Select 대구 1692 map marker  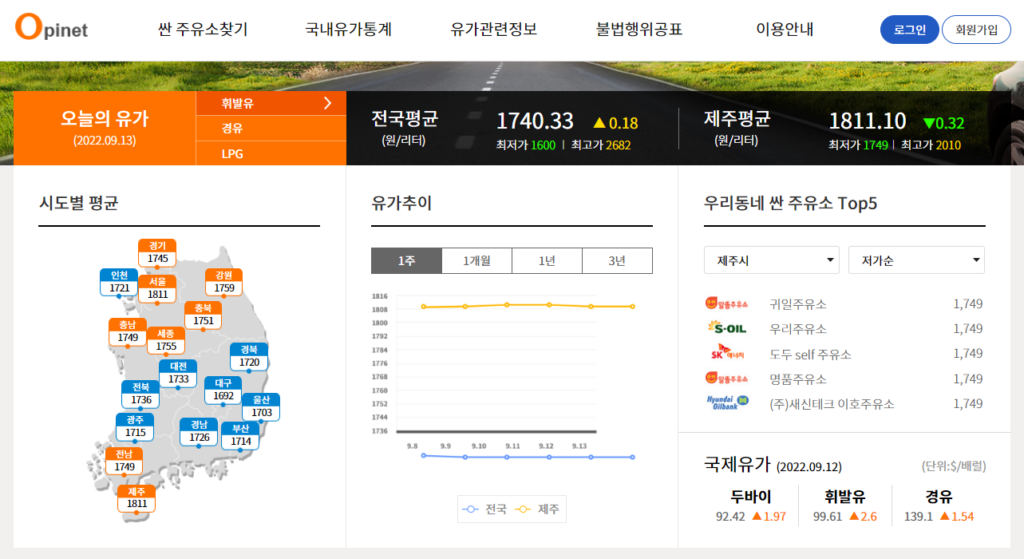pyautogui.click(x=223, y=390)
